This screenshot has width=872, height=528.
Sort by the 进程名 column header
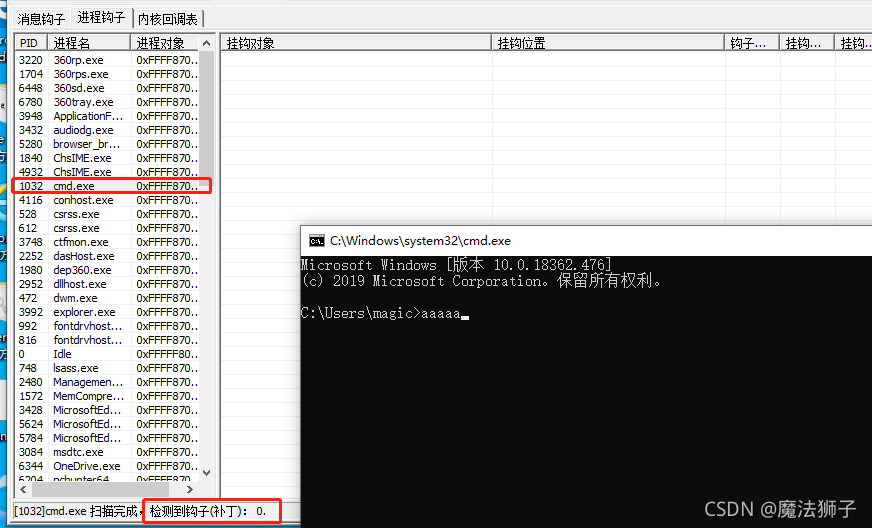pyautogui.click(x=89, y=43)
